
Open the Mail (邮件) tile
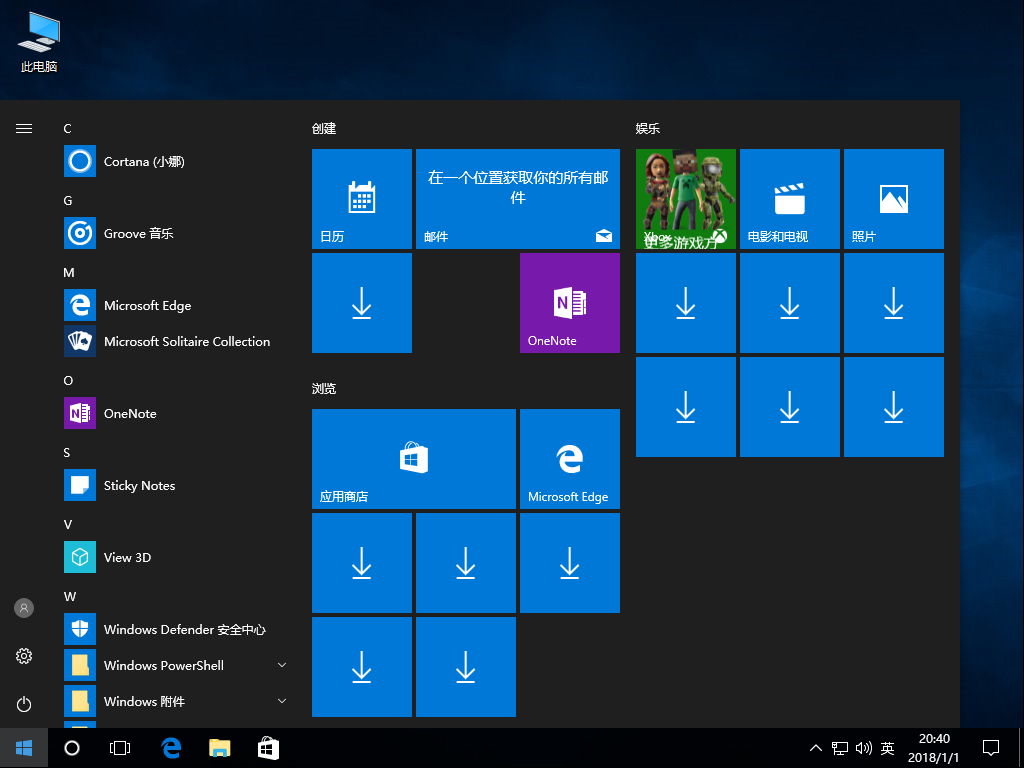[x=518, y=199]
